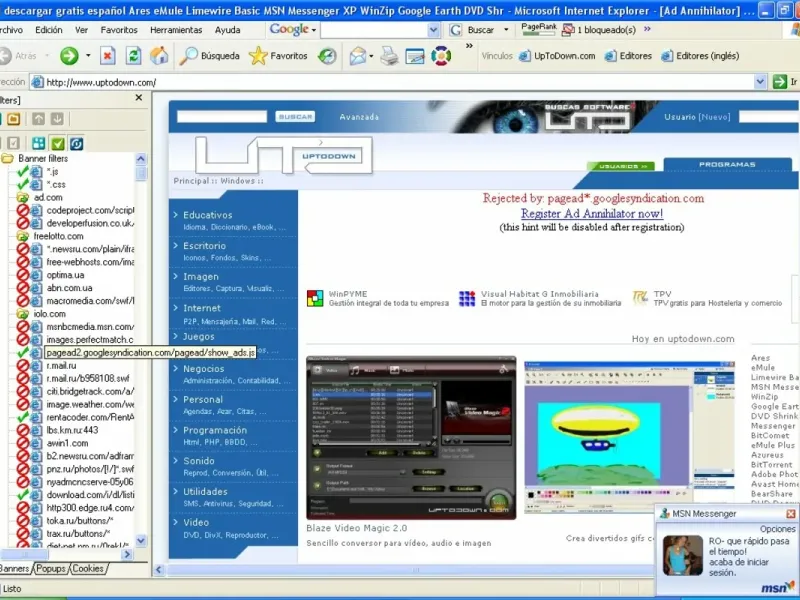Click the popup blocker '1 bloqueado(s)' icon

pyautogui.click(x=568, y=30)
